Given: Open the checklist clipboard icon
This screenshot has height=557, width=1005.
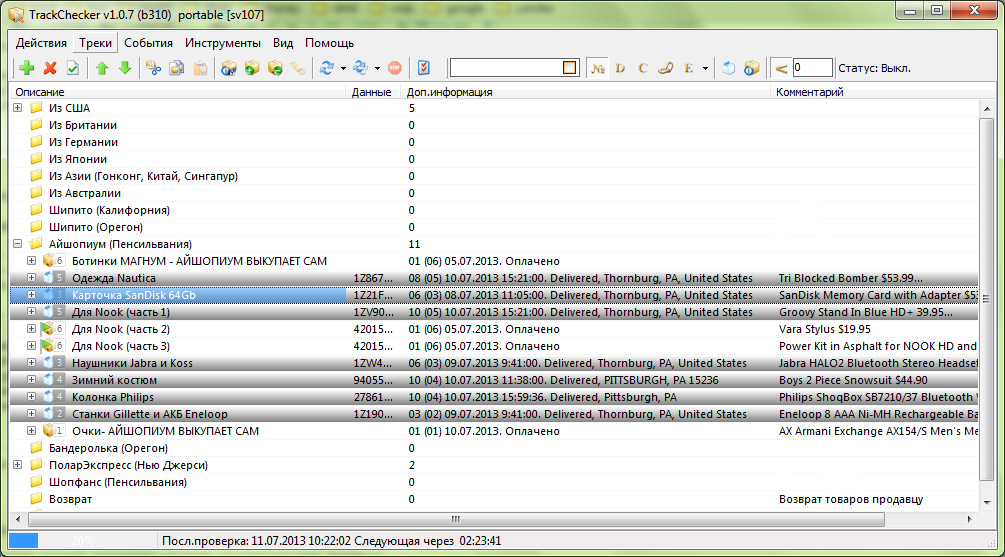Looking at the screenshot, I should click(x=424, y=68).
